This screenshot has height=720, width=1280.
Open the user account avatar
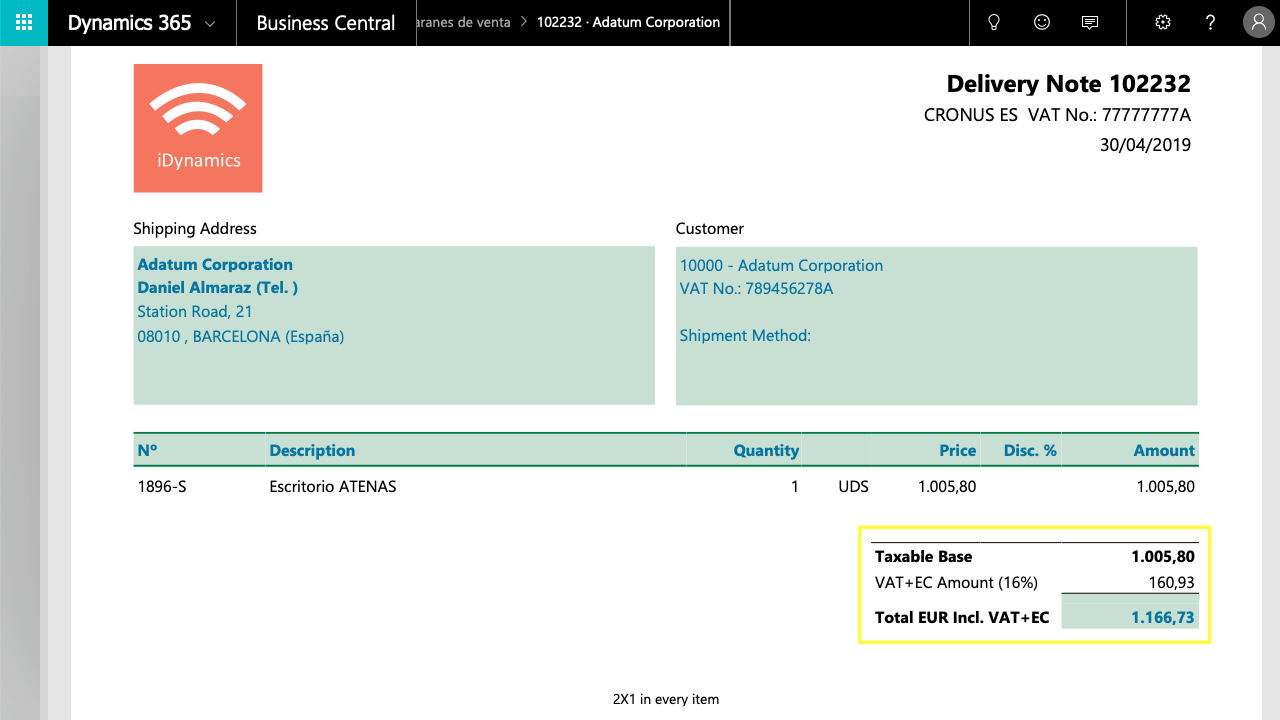coord(1258,23)
